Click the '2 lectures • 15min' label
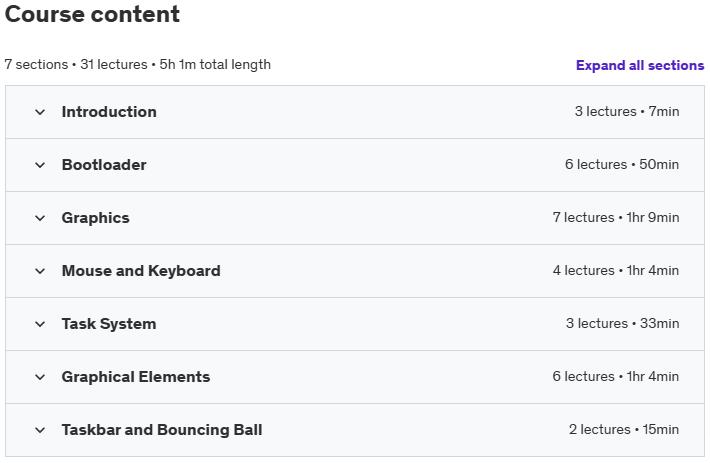710x463 pixels. click(x=624, y=429)
